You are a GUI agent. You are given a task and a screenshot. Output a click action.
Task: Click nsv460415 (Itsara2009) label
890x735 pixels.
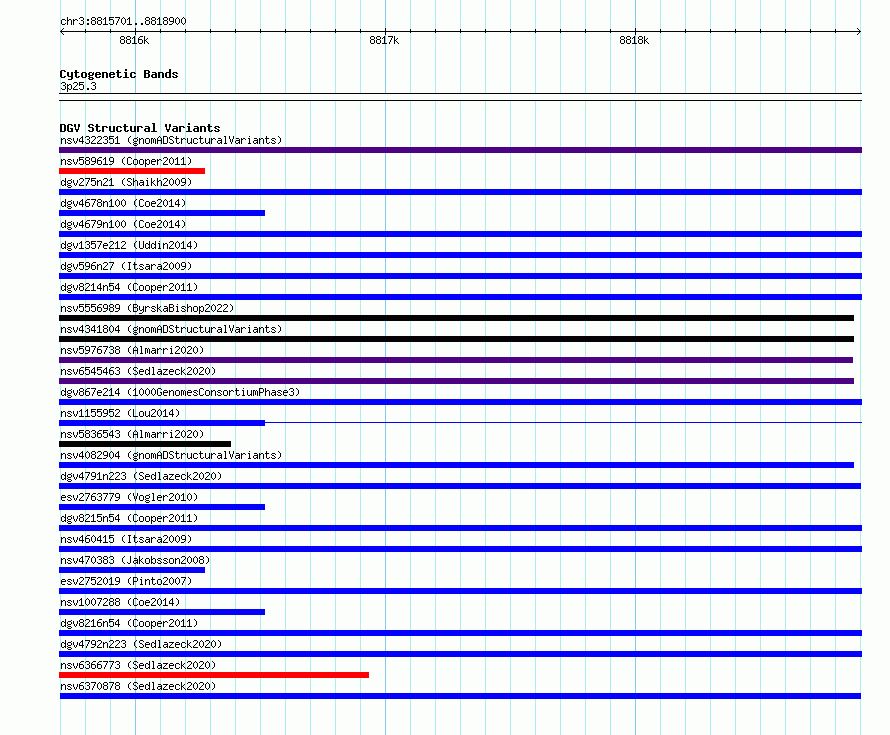pos(126,539)
